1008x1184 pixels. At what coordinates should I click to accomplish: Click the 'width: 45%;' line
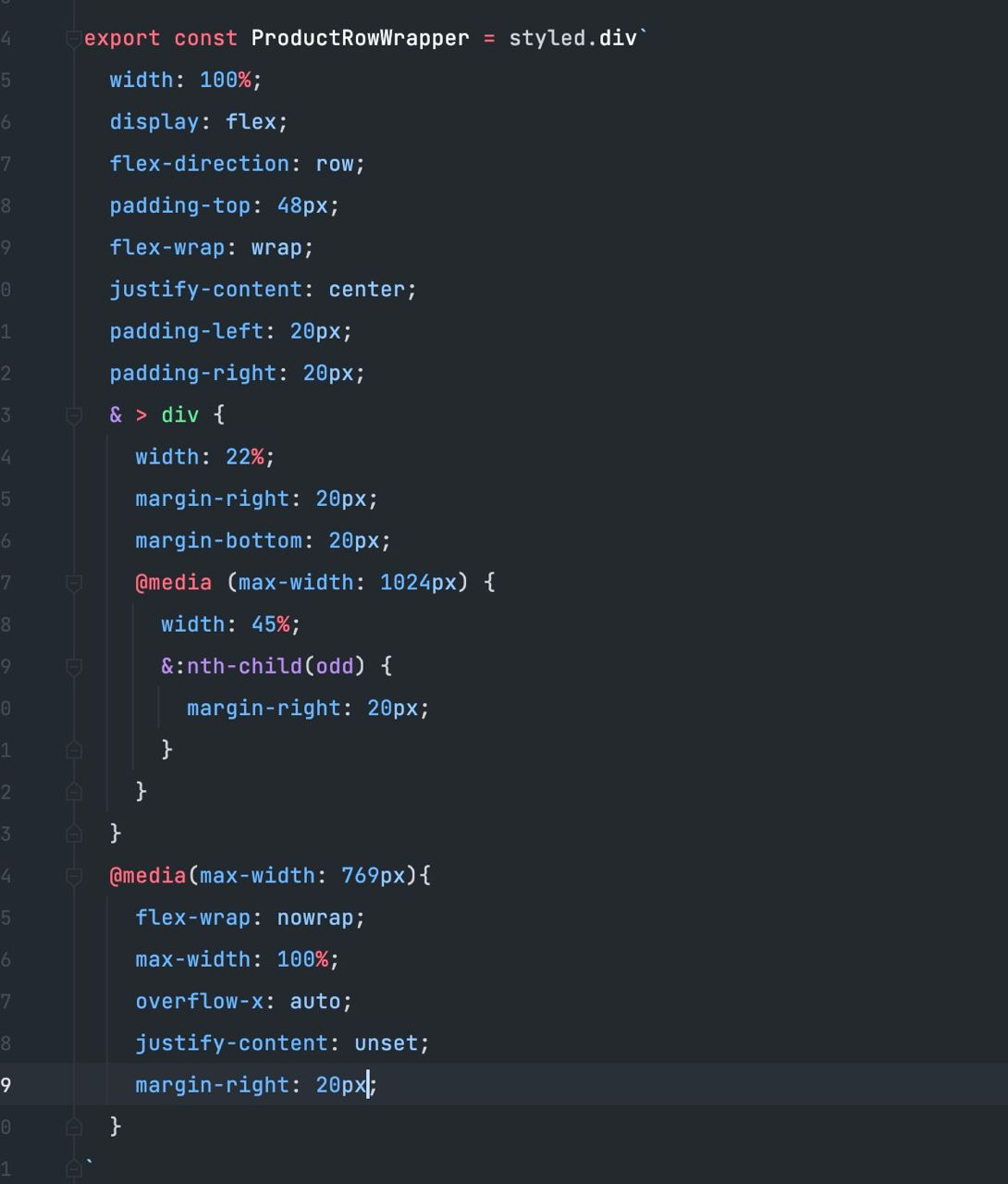[x=231, y=624]
